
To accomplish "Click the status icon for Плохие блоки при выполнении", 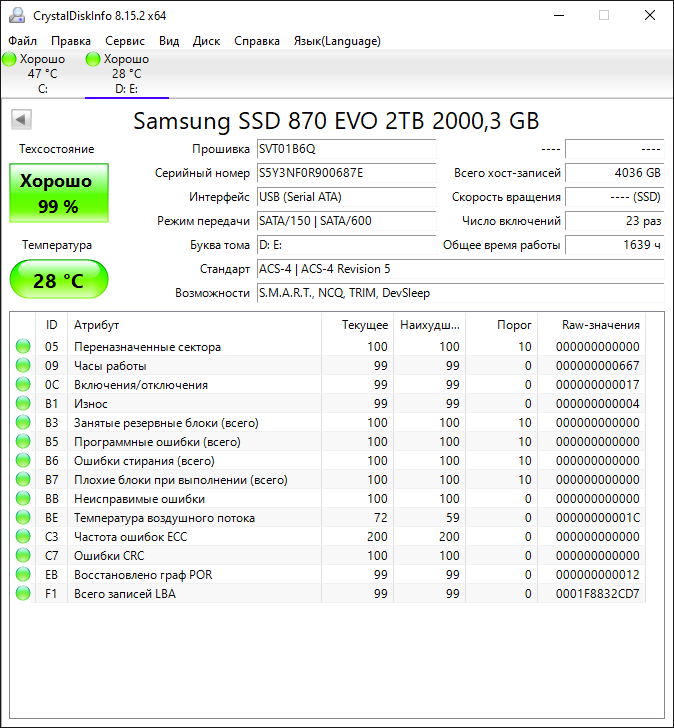I will [23, 480].
